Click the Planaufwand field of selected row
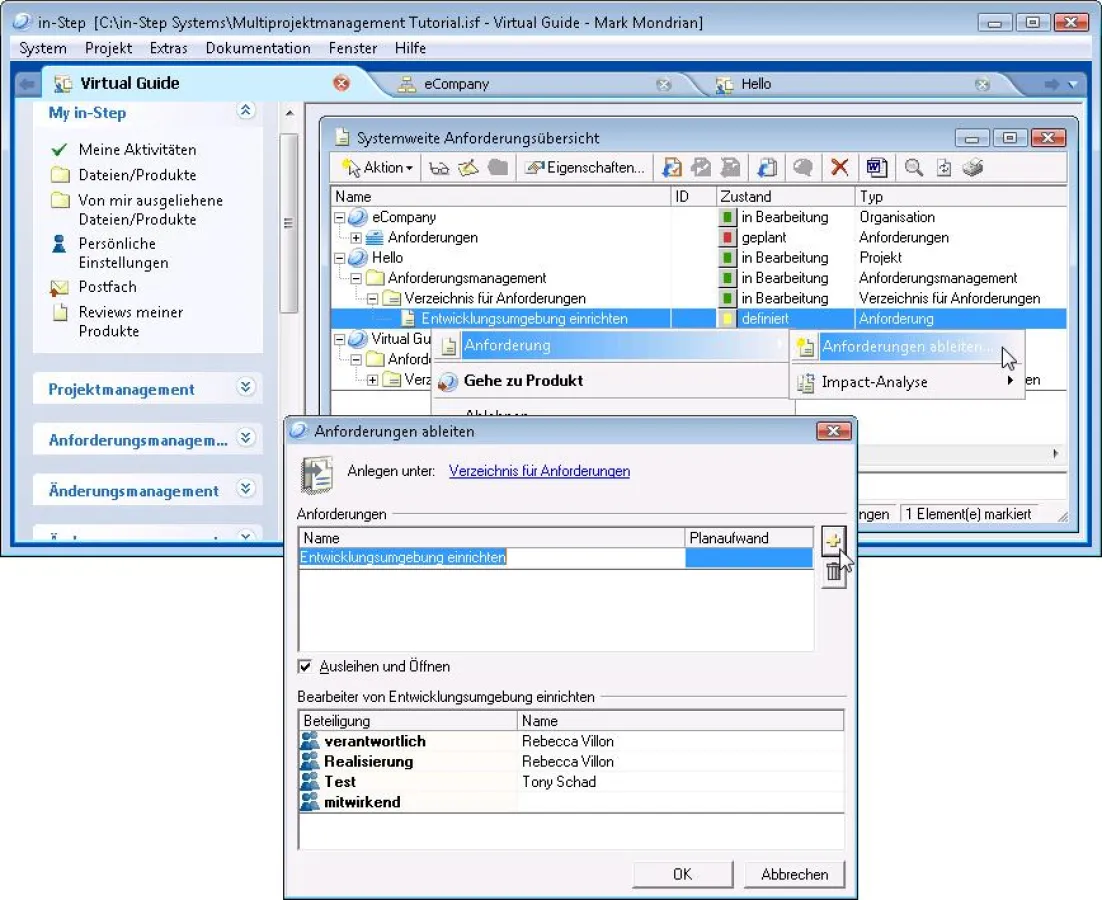Image resolution: width=1102 pixels, height=900 pixels. [x=748, y=558]
